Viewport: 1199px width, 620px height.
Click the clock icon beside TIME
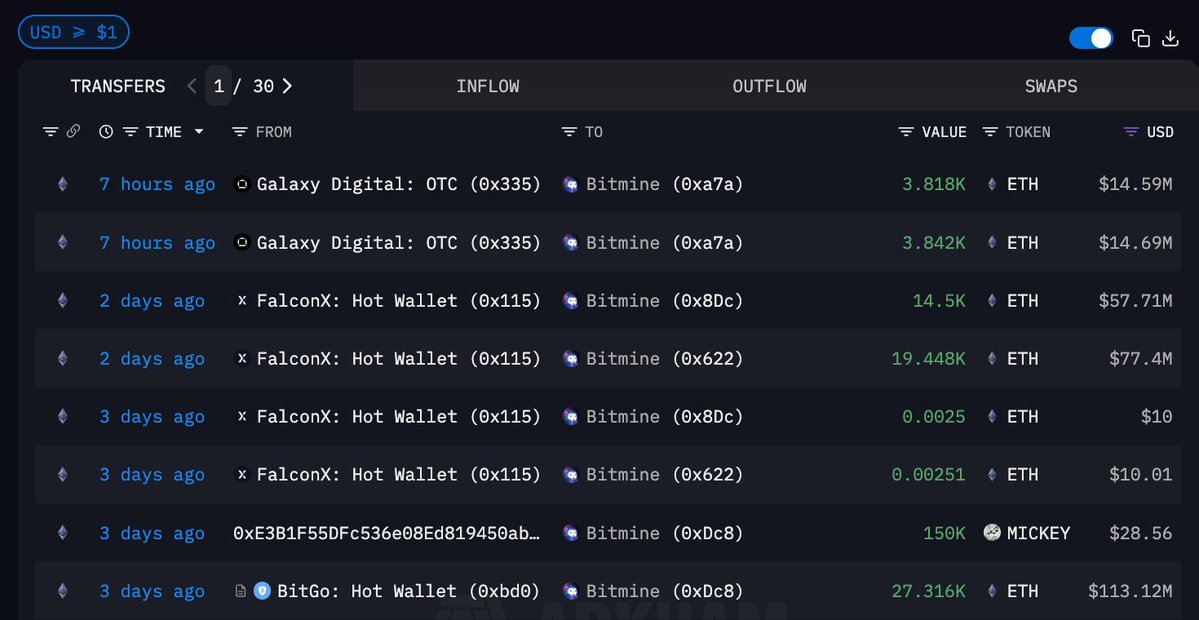click(x=107, y=132)
